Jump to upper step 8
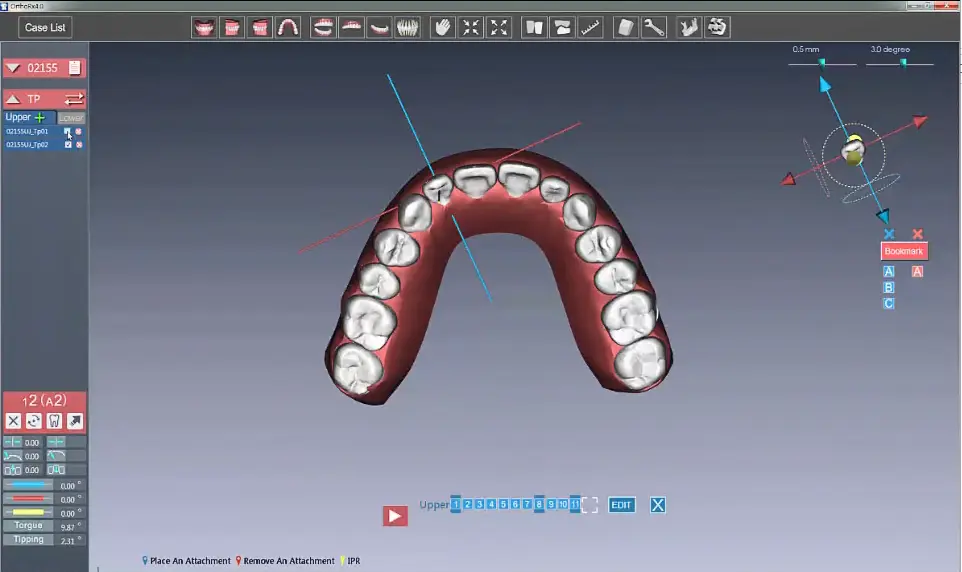The width and height of the screenshot is (962, 572). click(x=539, y=504)
